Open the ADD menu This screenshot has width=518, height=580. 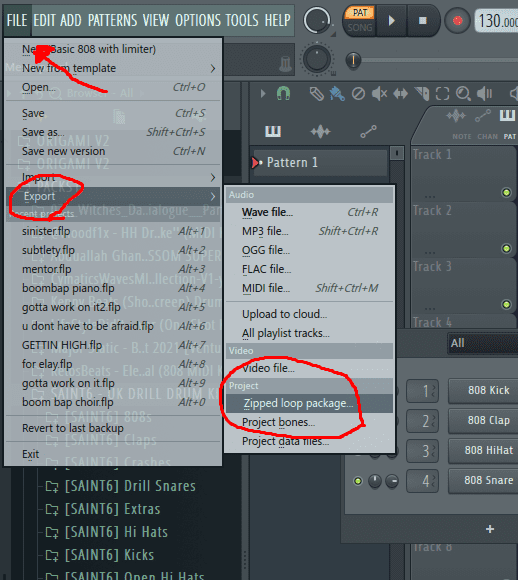(x=71, y=20)
